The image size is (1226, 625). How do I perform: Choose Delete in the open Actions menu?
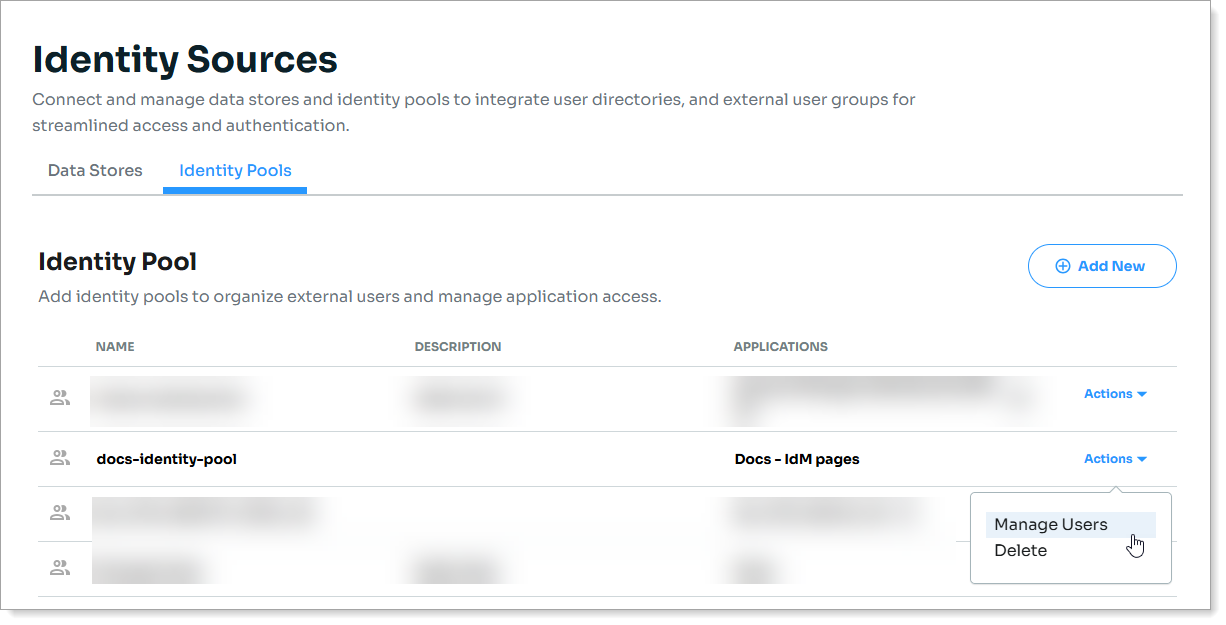[x=1020, y=550]
